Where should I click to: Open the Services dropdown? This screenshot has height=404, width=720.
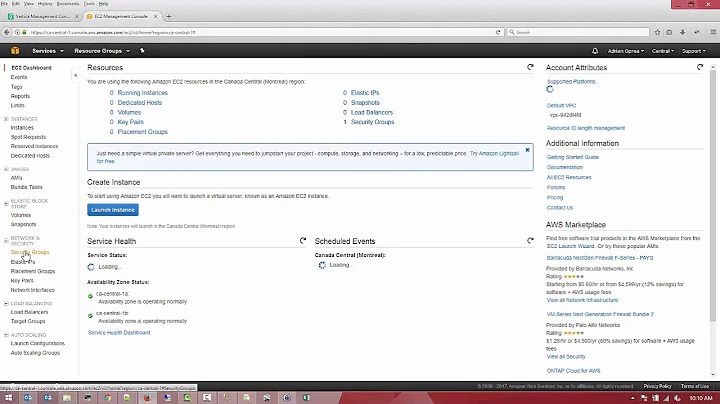click(48, 51)
